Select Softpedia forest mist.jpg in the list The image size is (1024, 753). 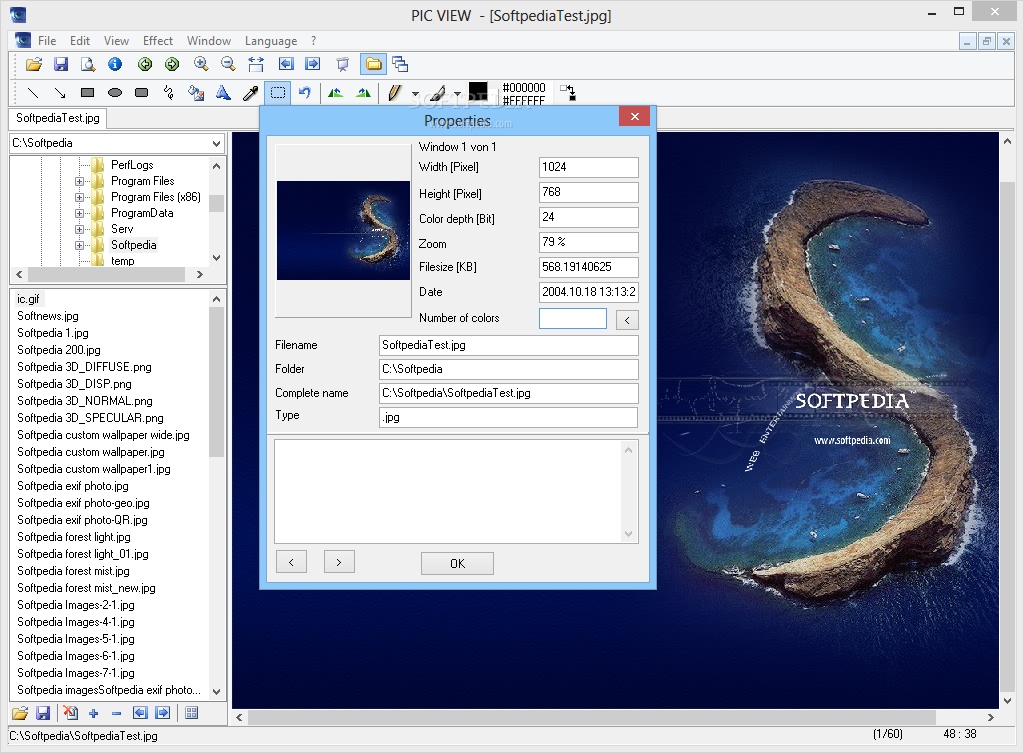pos(73,571)
